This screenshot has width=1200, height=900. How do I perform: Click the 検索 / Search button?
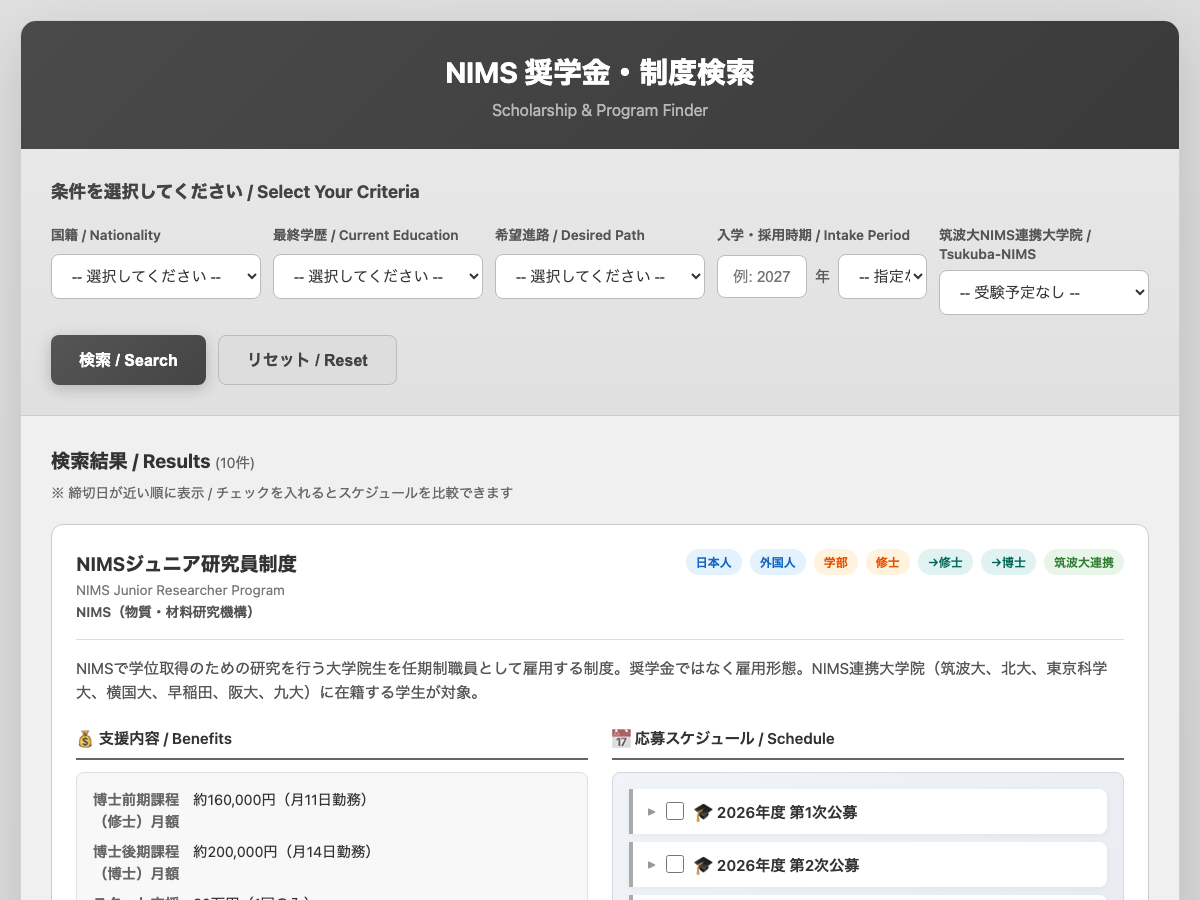coord(128,360)
